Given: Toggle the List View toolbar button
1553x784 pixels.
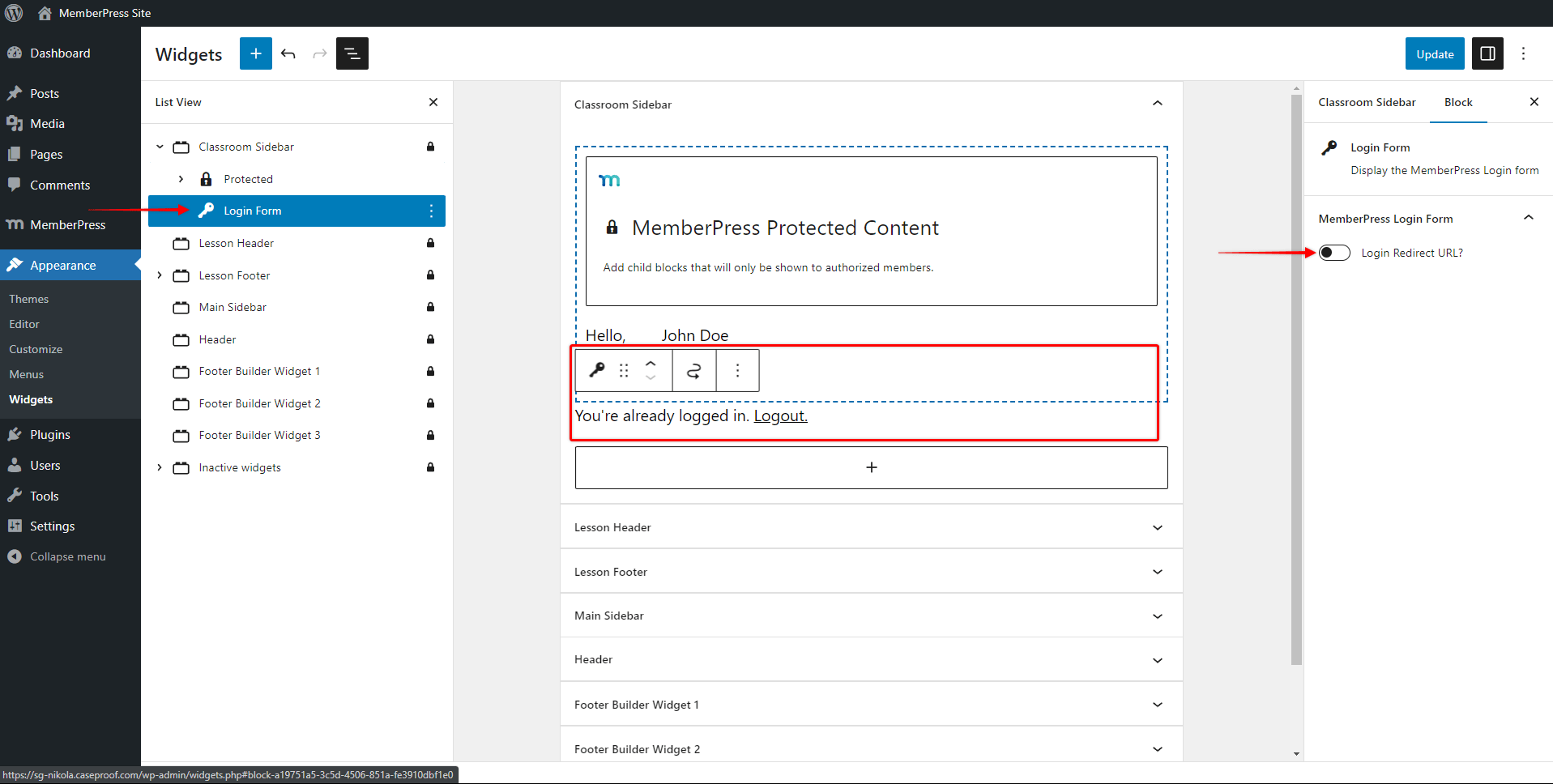Looking at the screenshot, I should coord(352,53).
